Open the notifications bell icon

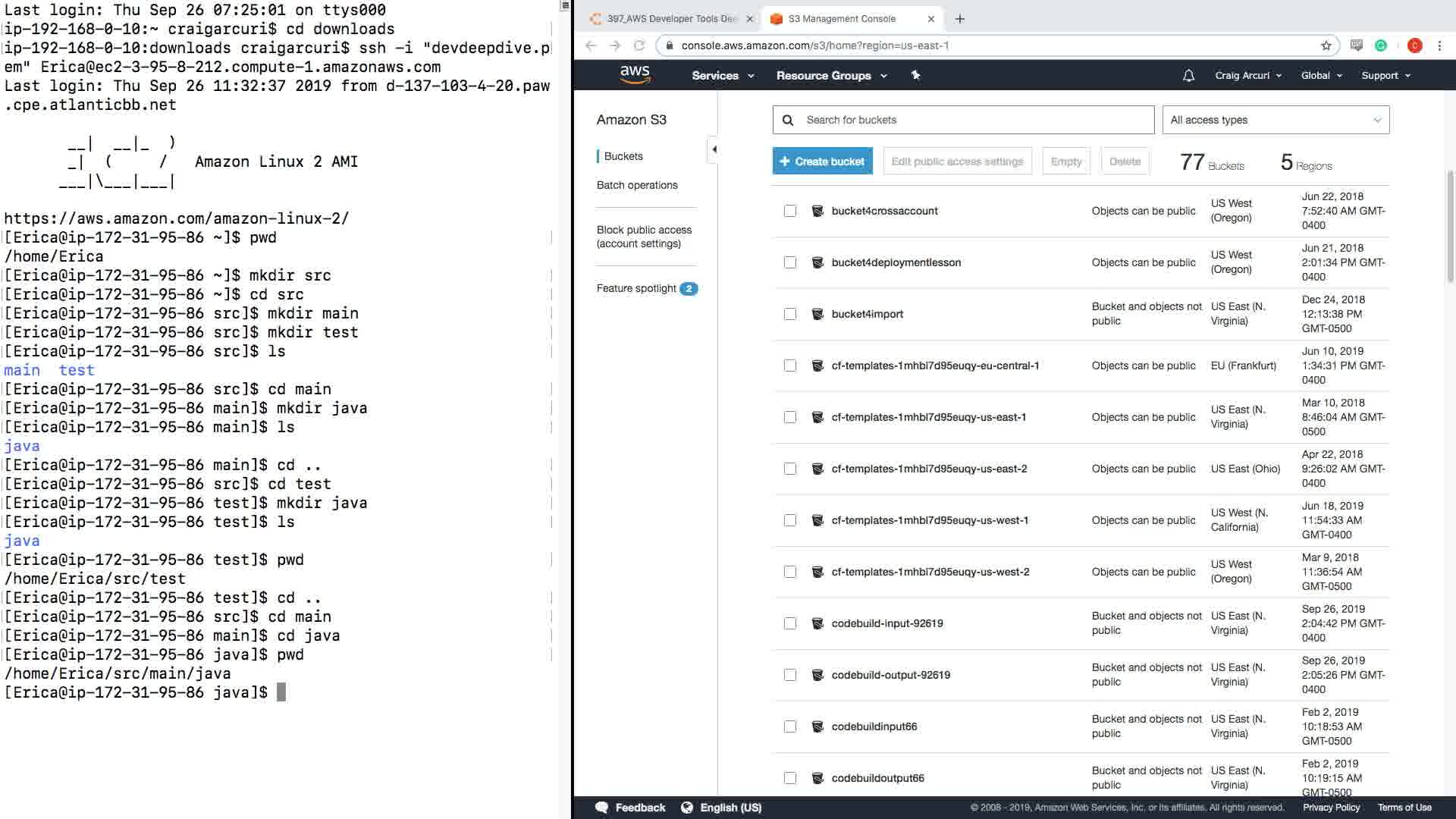(1188, 75)
